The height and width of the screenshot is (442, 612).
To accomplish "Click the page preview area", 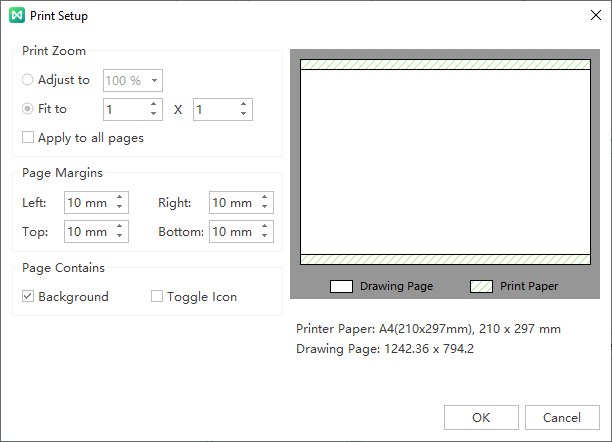I will coord(445,162).
